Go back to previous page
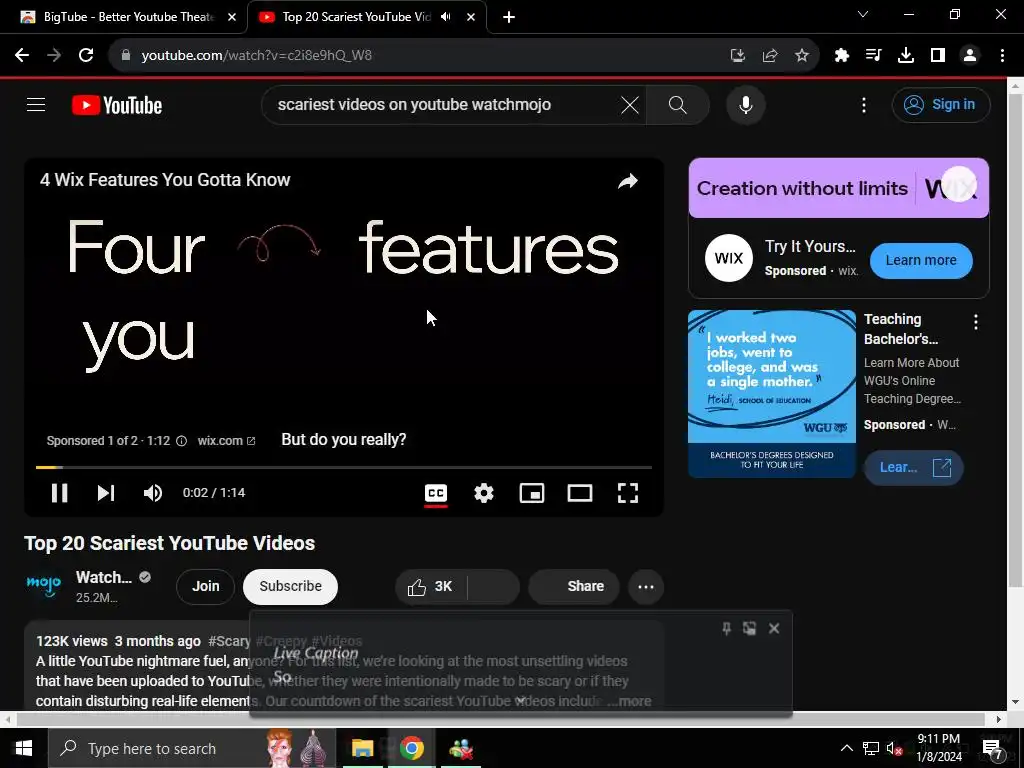This screenshot has width=1024, height=768. 22,56
